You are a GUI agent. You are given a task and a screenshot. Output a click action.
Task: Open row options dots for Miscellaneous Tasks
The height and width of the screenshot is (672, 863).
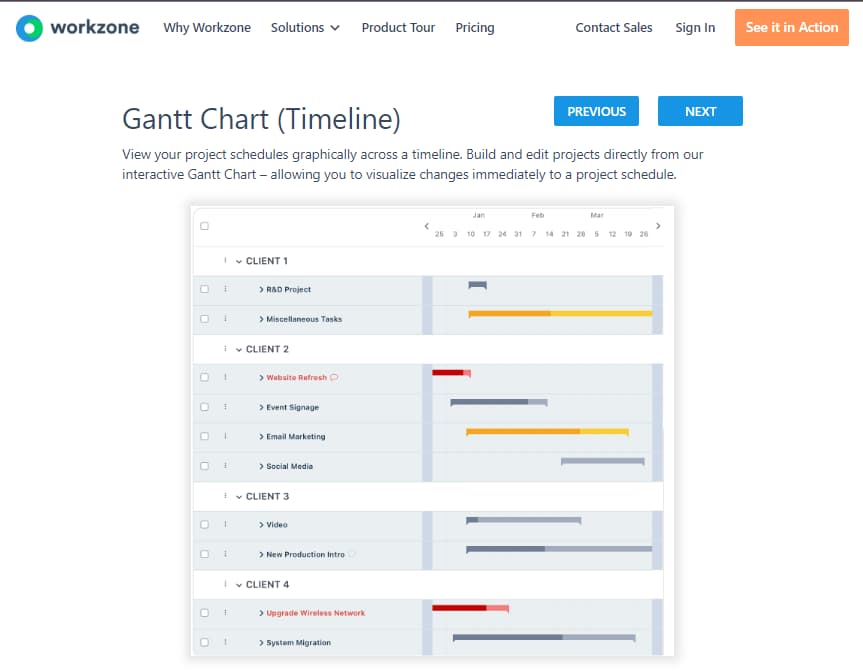tap(225, 319)
